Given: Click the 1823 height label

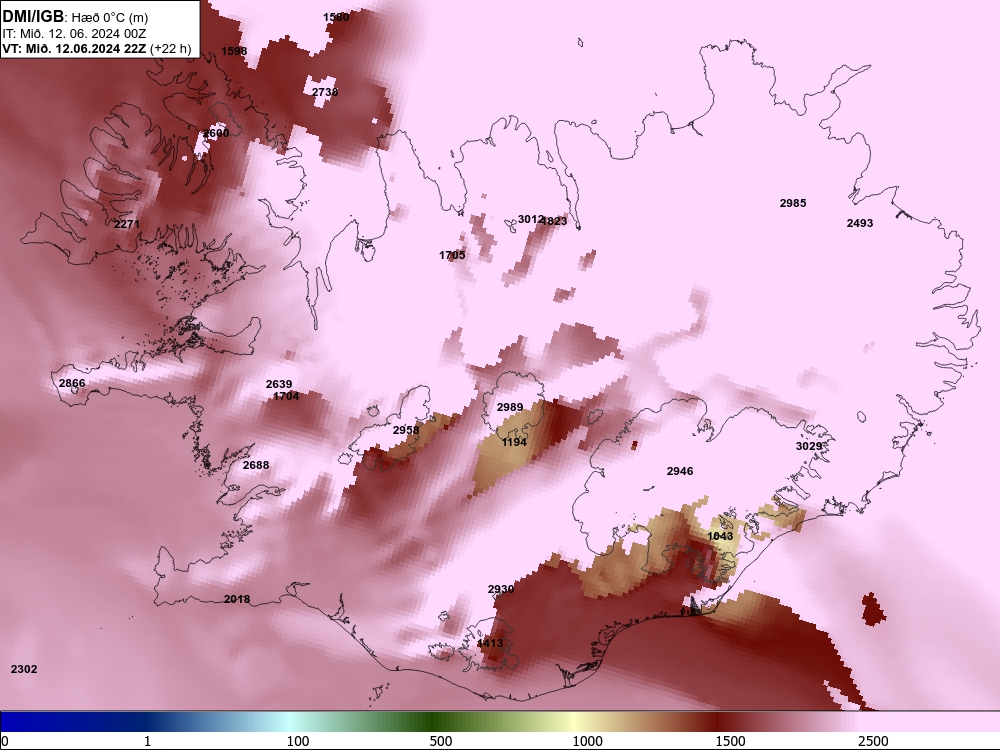Looking at the screenshot, I should [x=555, y=221].
